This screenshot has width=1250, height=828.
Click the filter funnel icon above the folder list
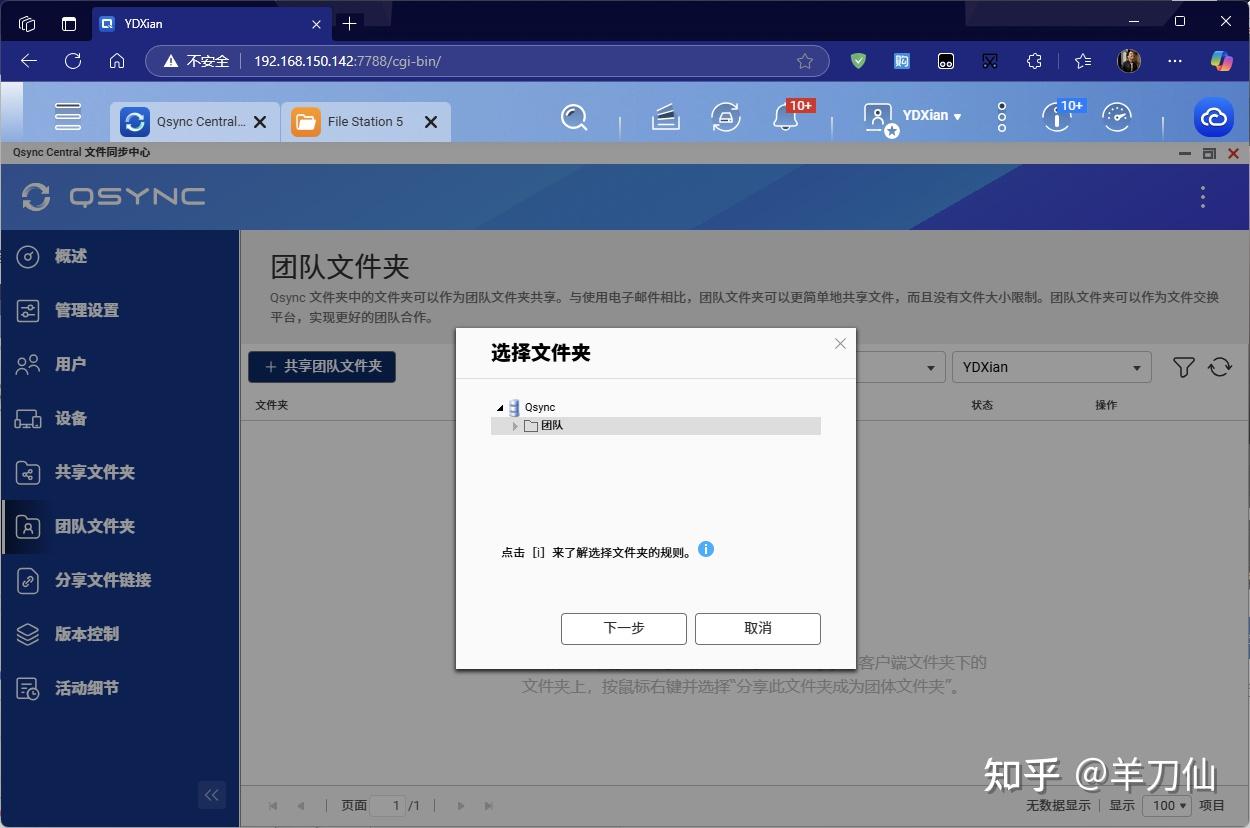[x=1183, y=367]
